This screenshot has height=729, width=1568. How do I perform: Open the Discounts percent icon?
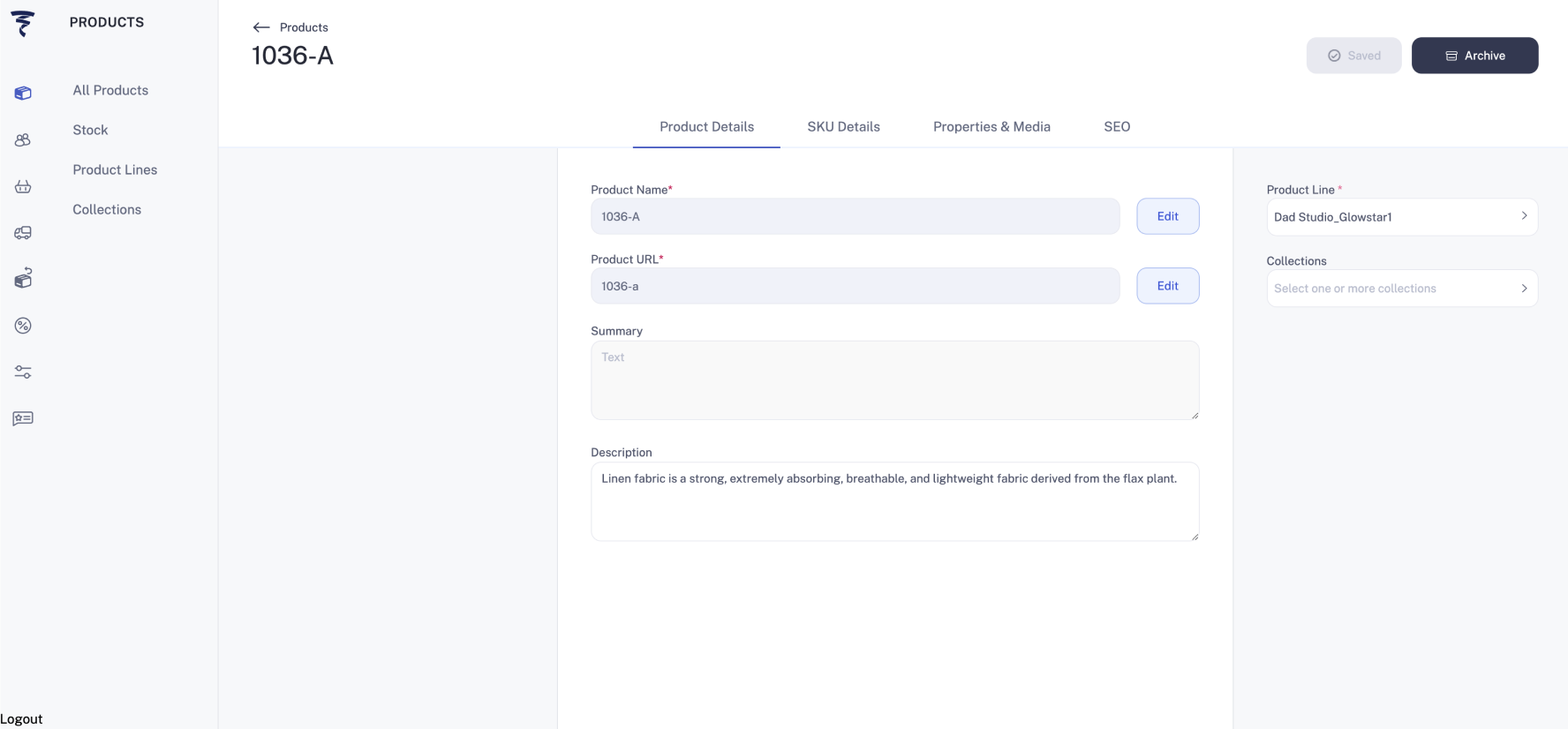pos(23,326)
